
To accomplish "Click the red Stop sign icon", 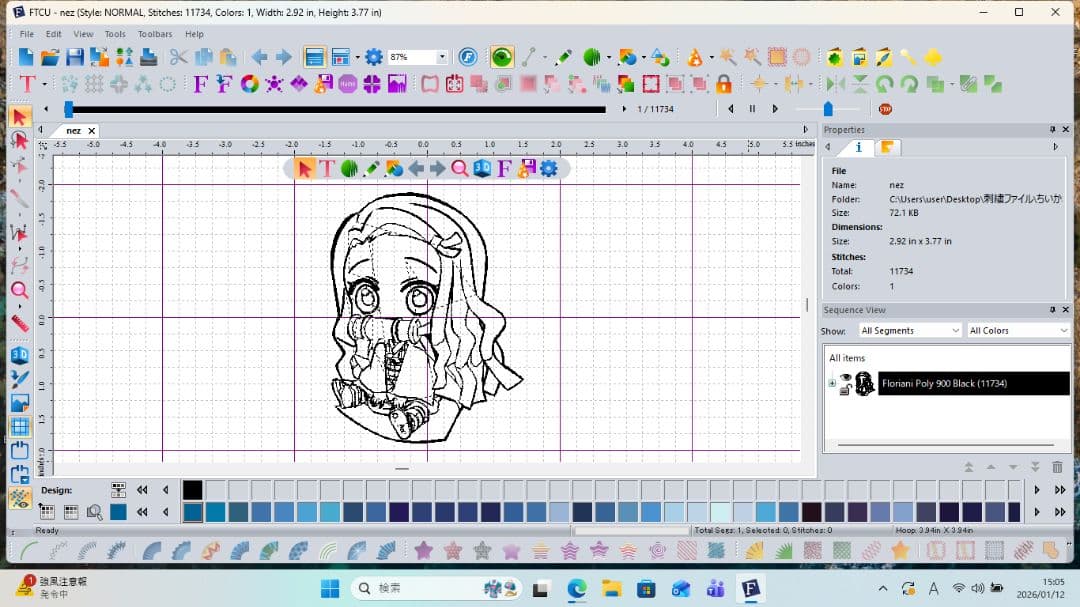I will (x=885, y=109).
